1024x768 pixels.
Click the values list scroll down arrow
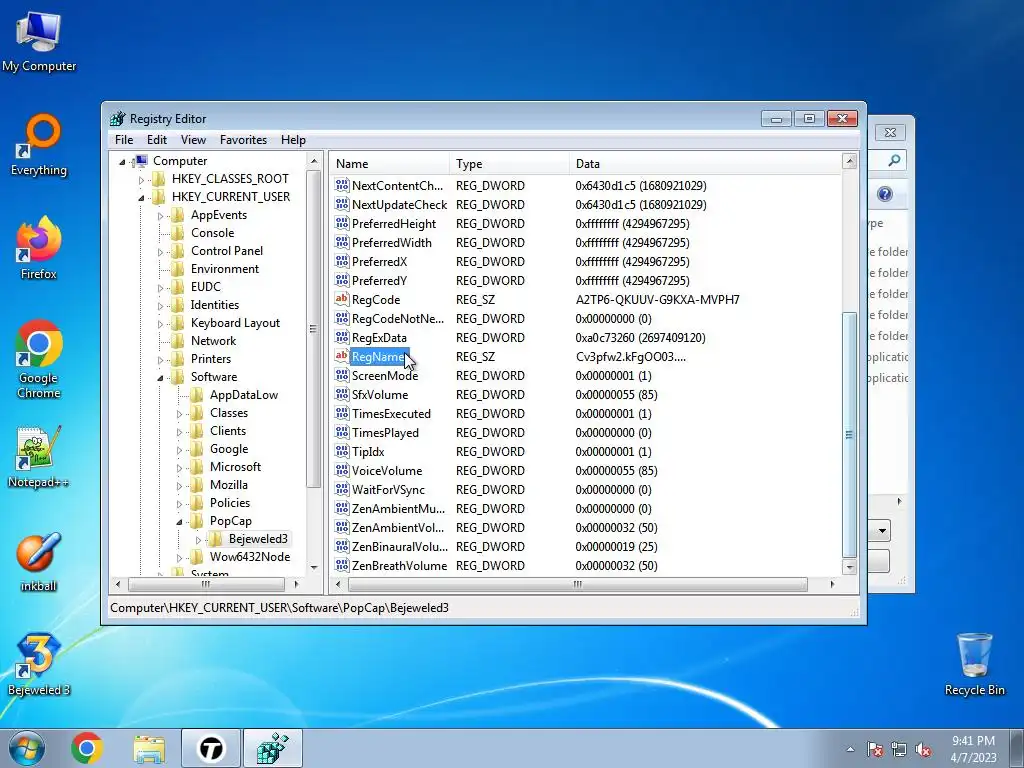(x=849, y=567)
